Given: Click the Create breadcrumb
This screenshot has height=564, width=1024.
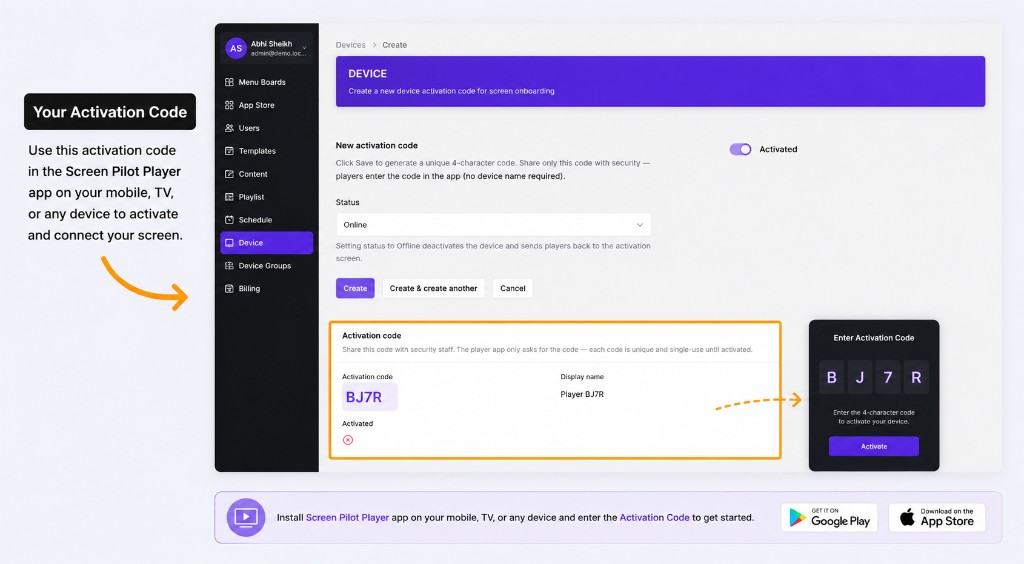Looking at the screenshot, I should click(x=394, y=45).
